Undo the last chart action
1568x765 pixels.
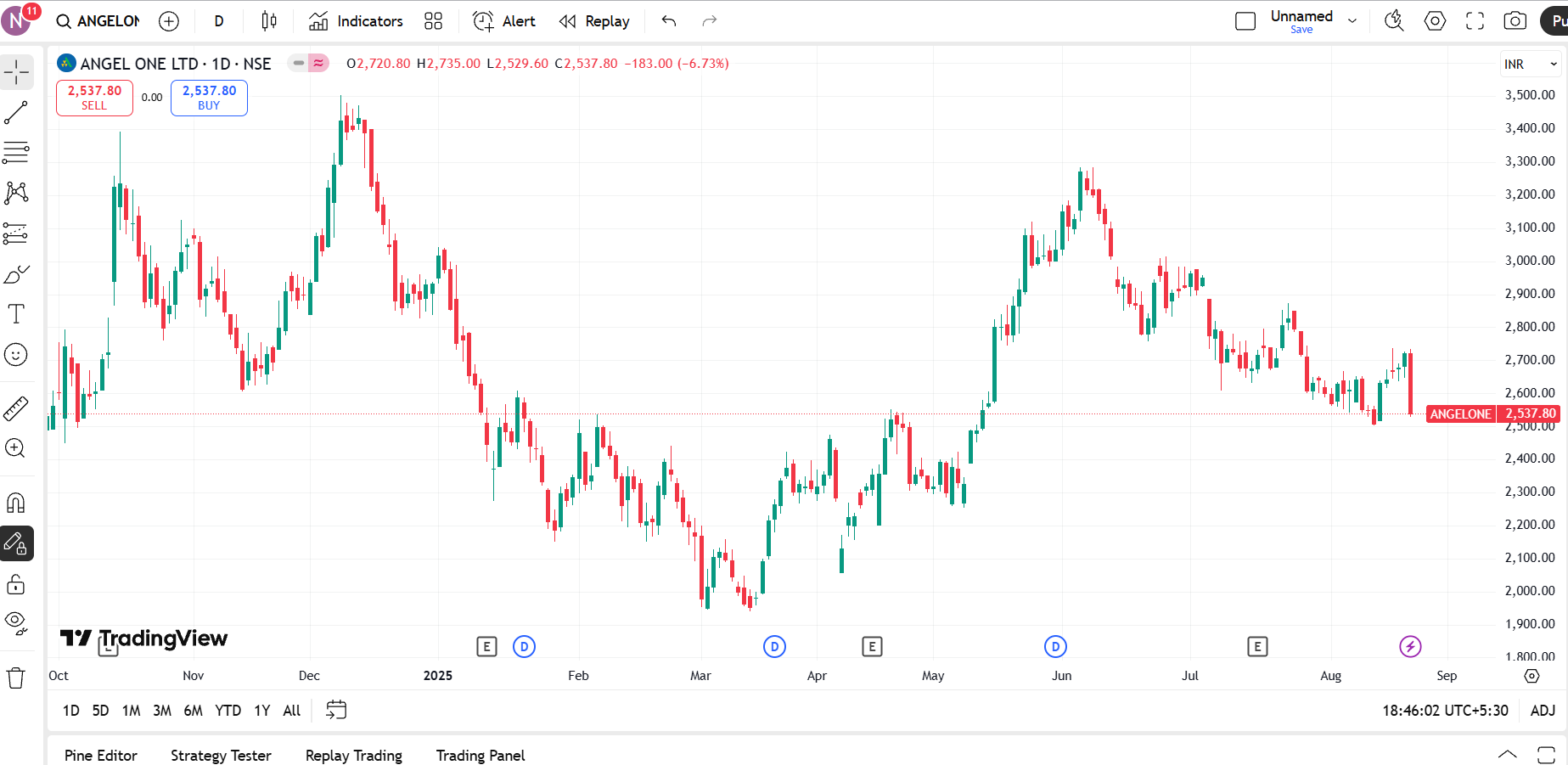tap(669, 21)
